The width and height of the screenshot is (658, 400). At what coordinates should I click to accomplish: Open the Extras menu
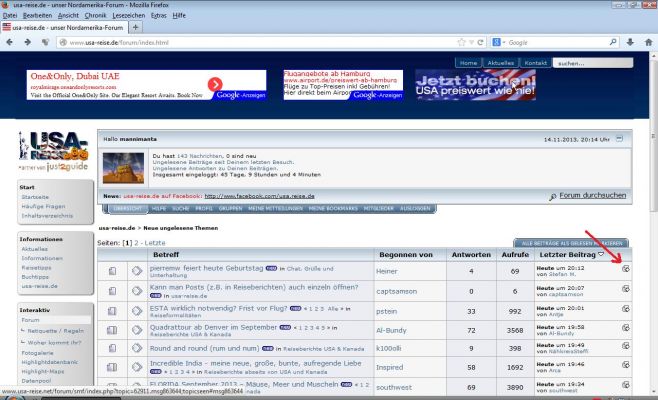159,16
